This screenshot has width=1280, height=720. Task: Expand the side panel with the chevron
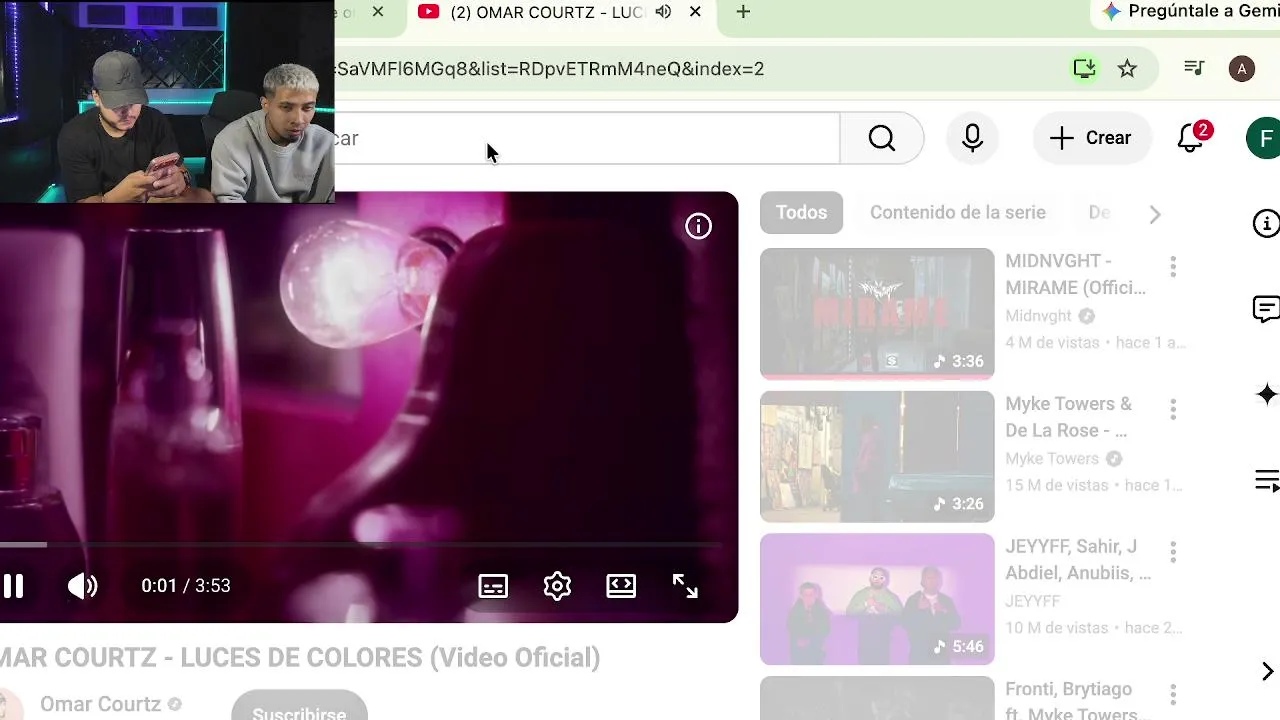click(1267, 671)
